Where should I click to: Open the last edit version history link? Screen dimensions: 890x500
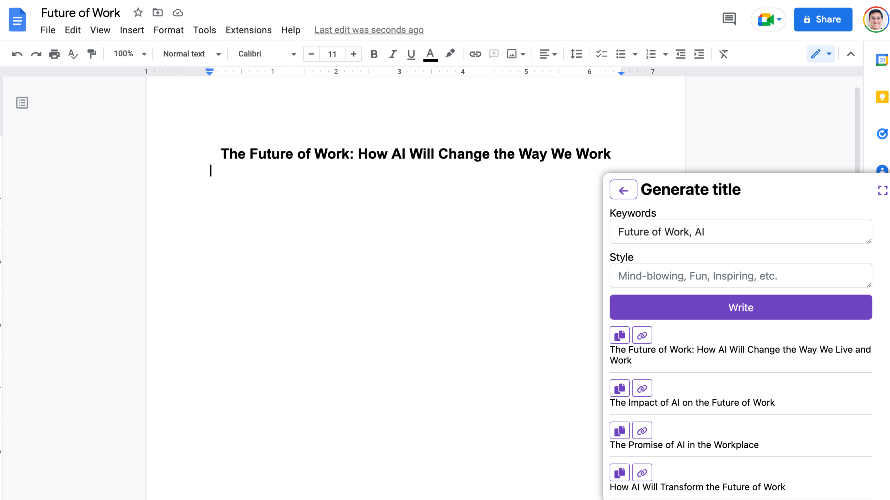point(369,30)
